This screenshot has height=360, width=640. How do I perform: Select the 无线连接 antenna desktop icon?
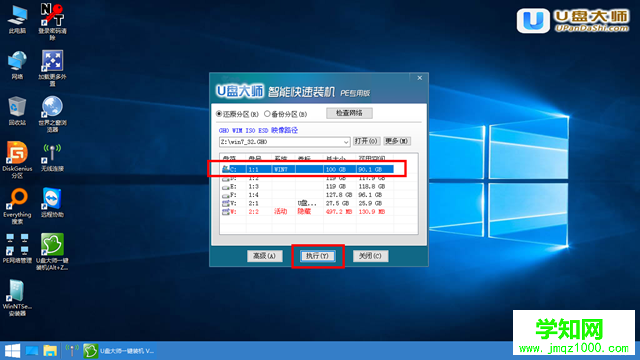click(x=52, y=157)
